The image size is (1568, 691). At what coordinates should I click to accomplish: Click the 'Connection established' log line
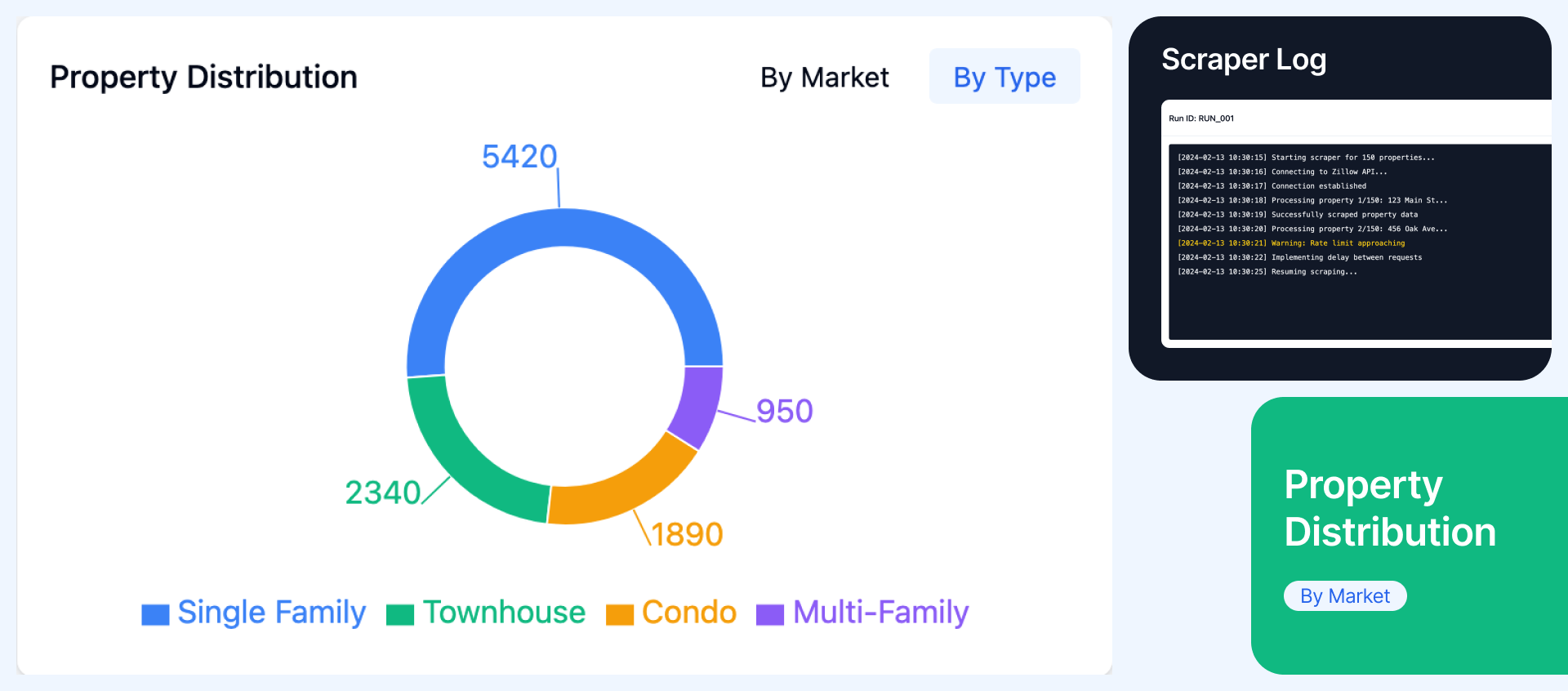click(x=1272, y=186)
